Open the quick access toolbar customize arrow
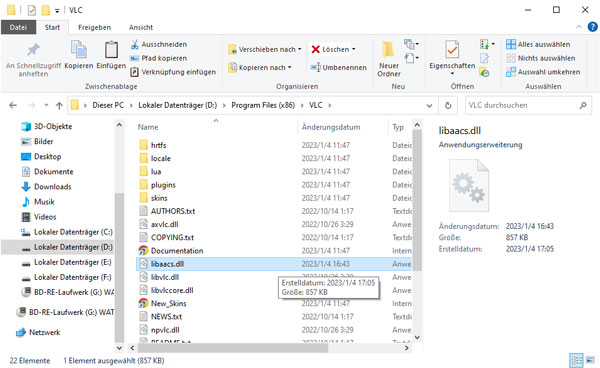This screenshot has height=368, width=600. pyautogui.click(x=57, y=11)
